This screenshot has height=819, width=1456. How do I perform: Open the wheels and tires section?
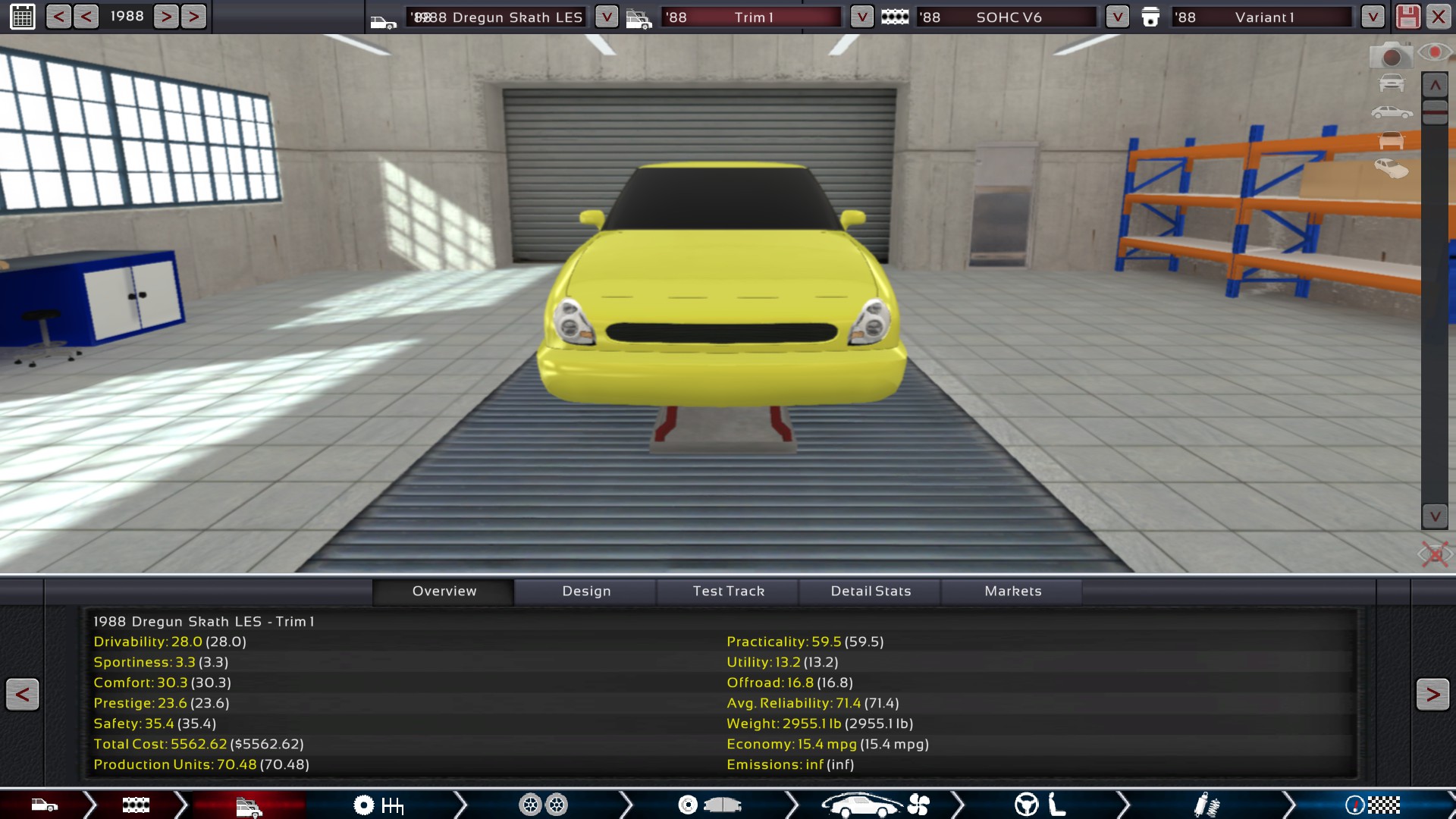click(x=543, y=805)
